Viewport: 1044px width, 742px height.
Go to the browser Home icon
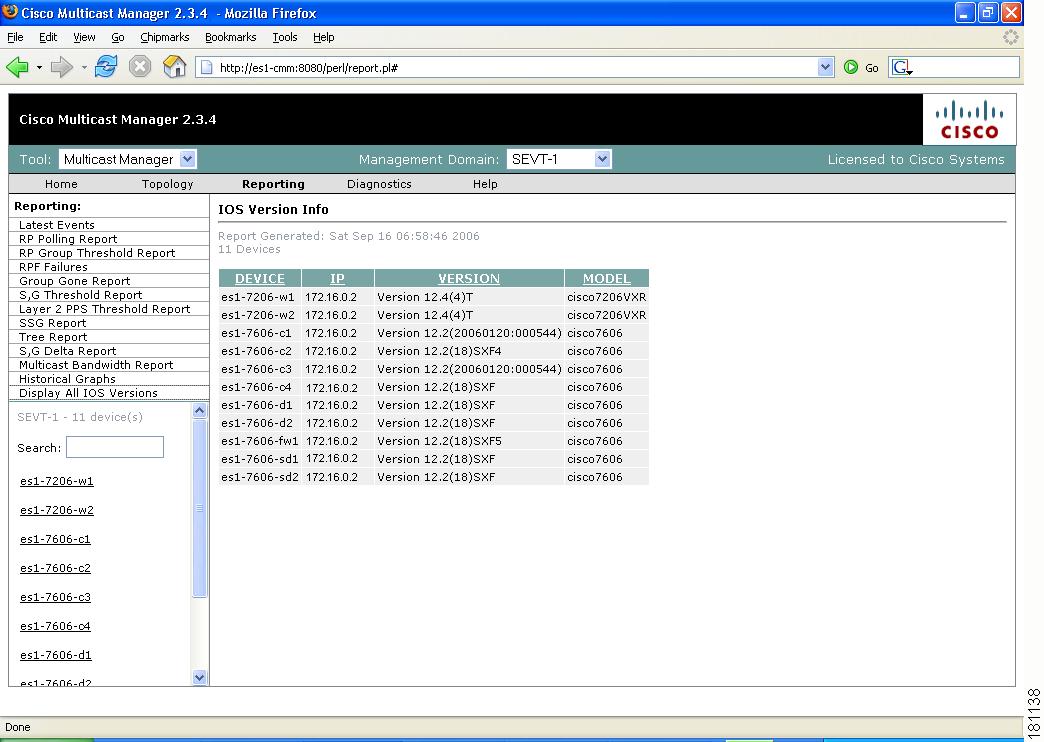[174, 67]
